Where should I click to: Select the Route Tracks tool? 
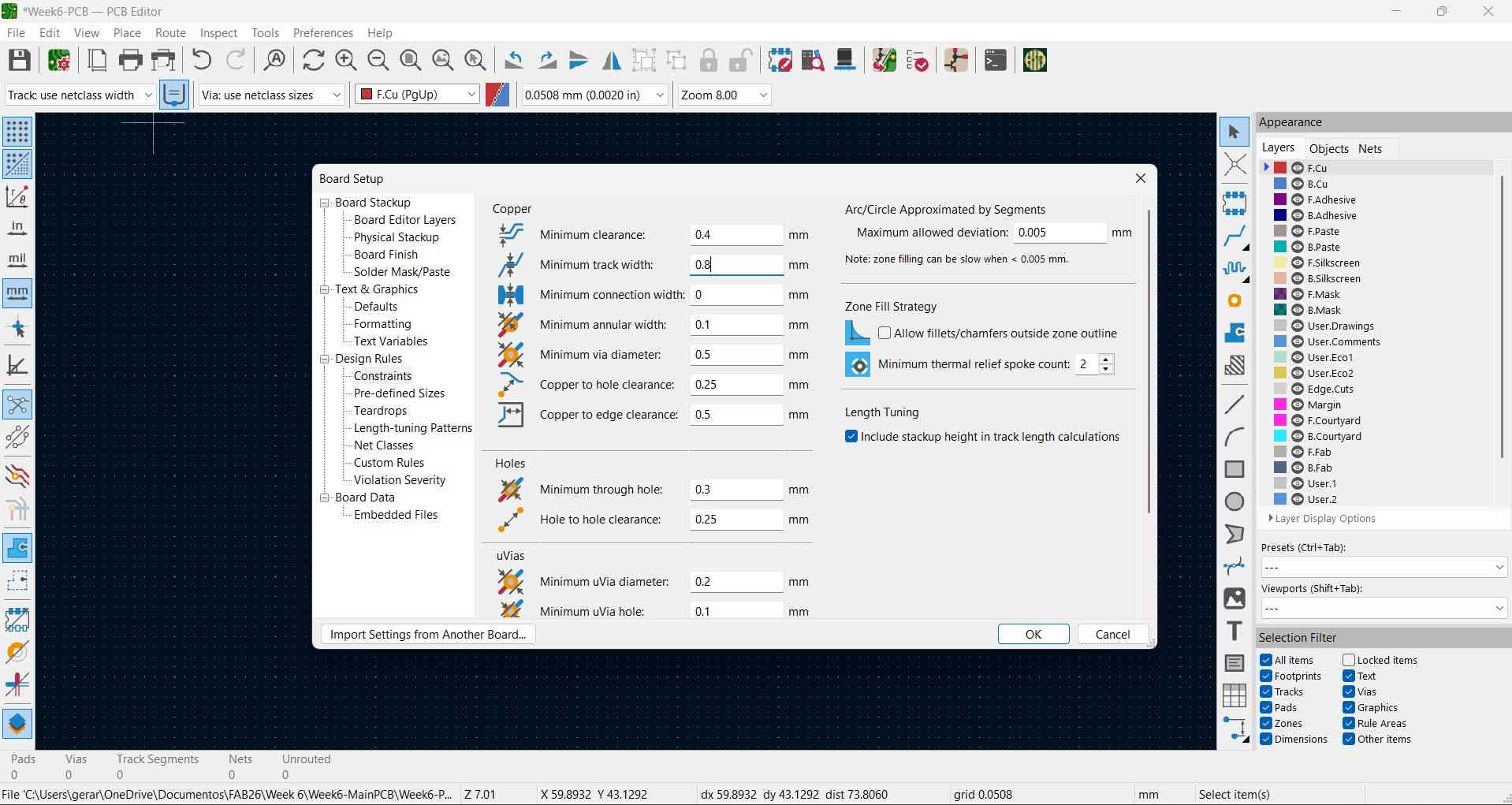(1234, 236)
